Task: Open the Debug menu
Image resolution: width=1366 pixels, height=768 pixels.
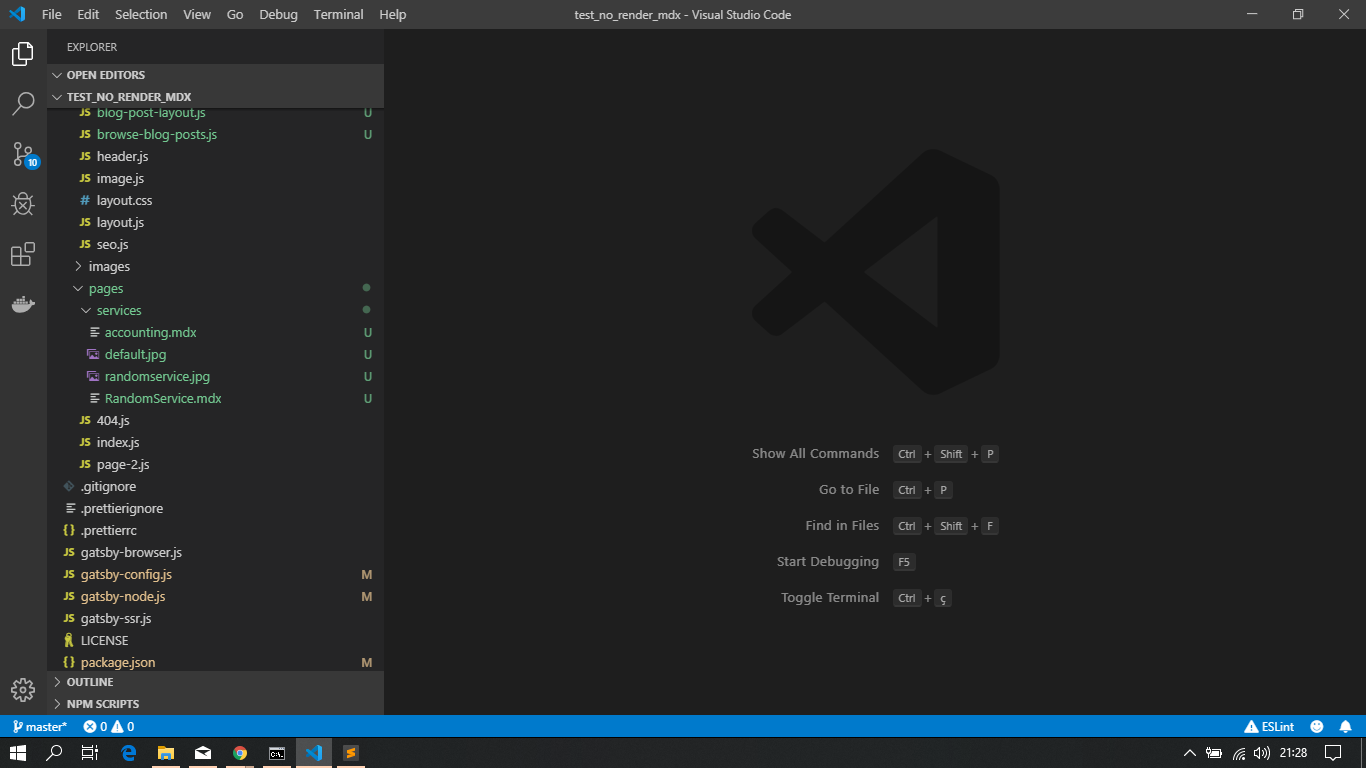Action: (278, 14)
